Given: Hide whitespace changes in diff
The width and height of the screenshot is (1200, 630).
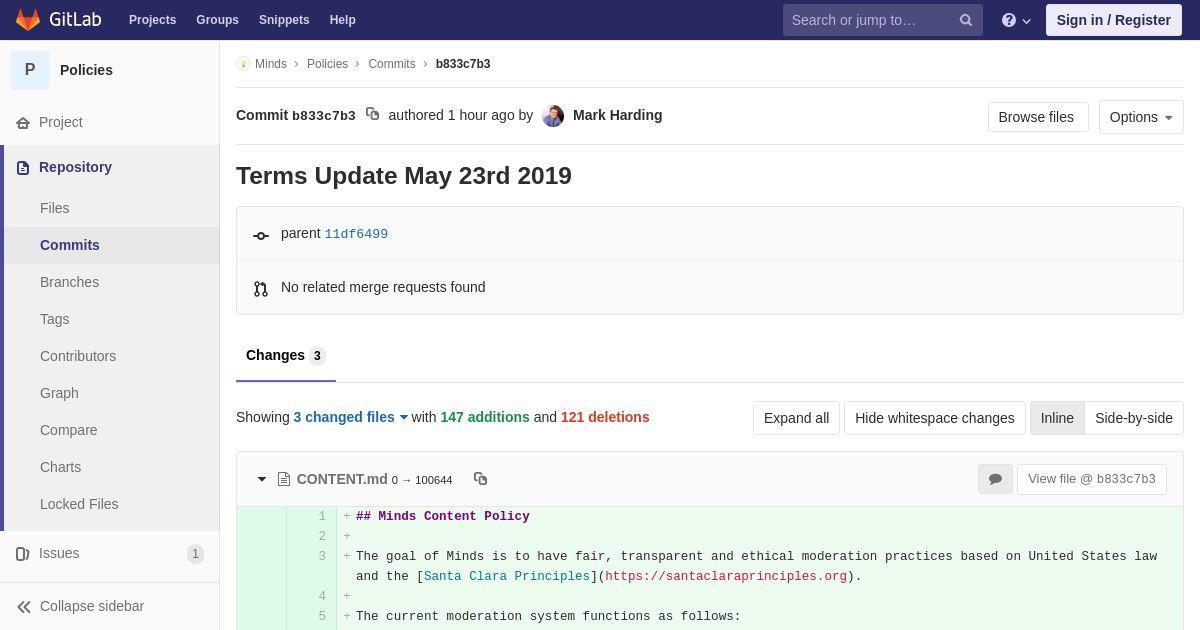Looking at the screenshot, I should (935, 418).
